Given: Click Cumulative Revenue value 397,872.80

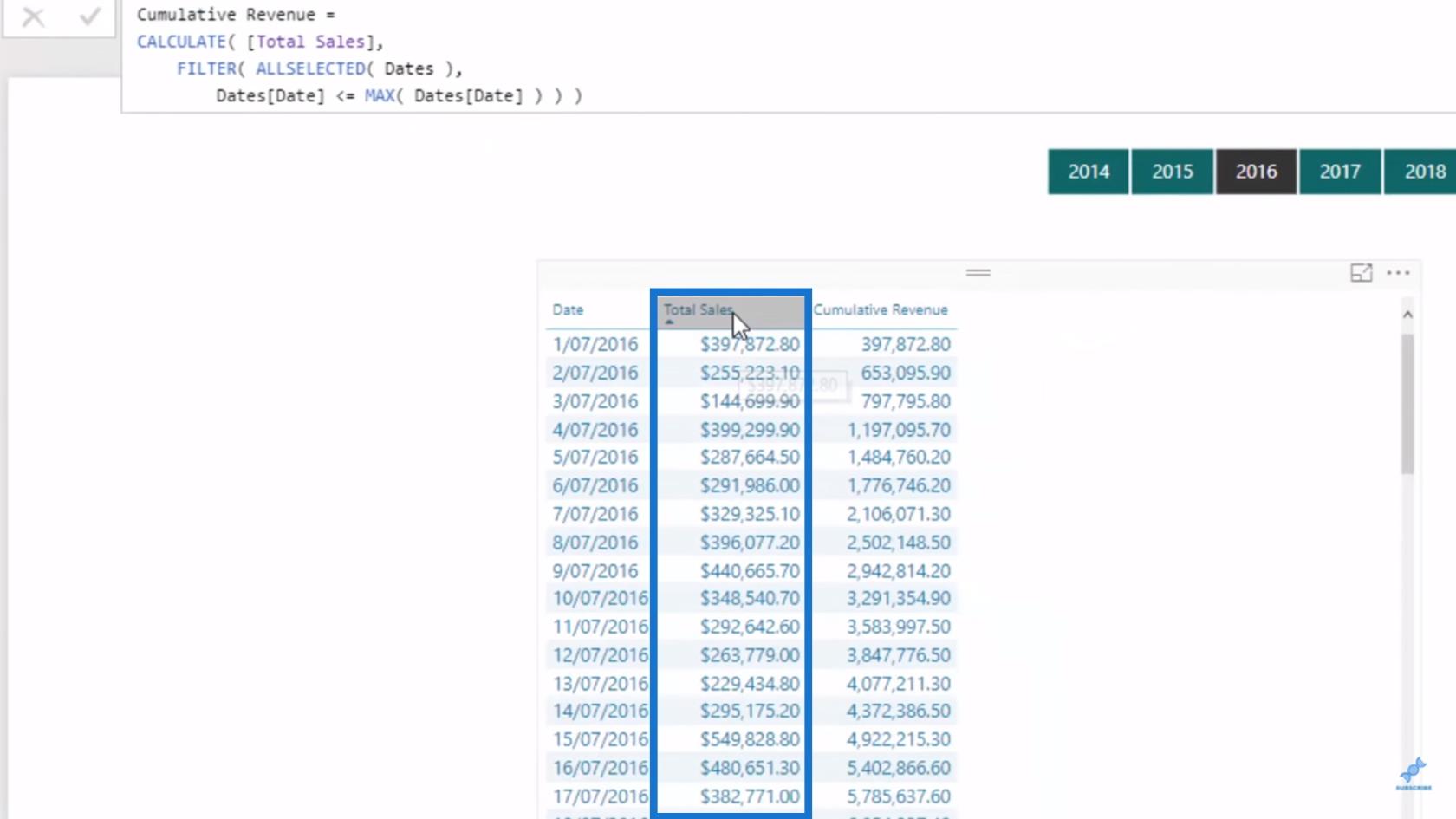Looking at the screenshot, I should (906, 344).
